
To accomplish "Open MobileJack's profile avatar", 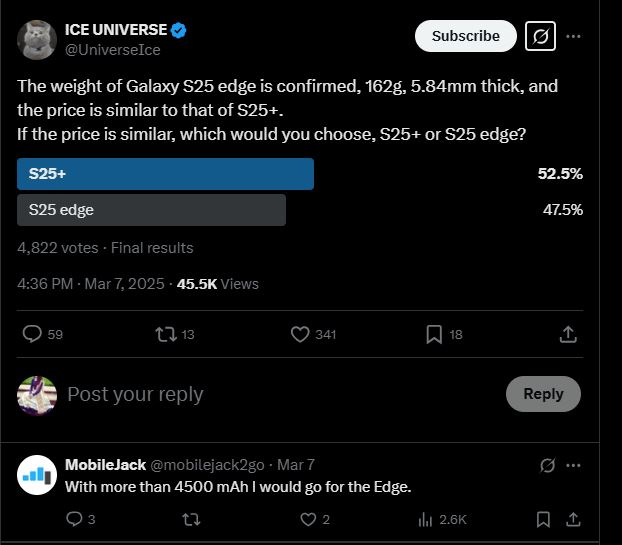I will pyautogui.click(x=36, y=475).
